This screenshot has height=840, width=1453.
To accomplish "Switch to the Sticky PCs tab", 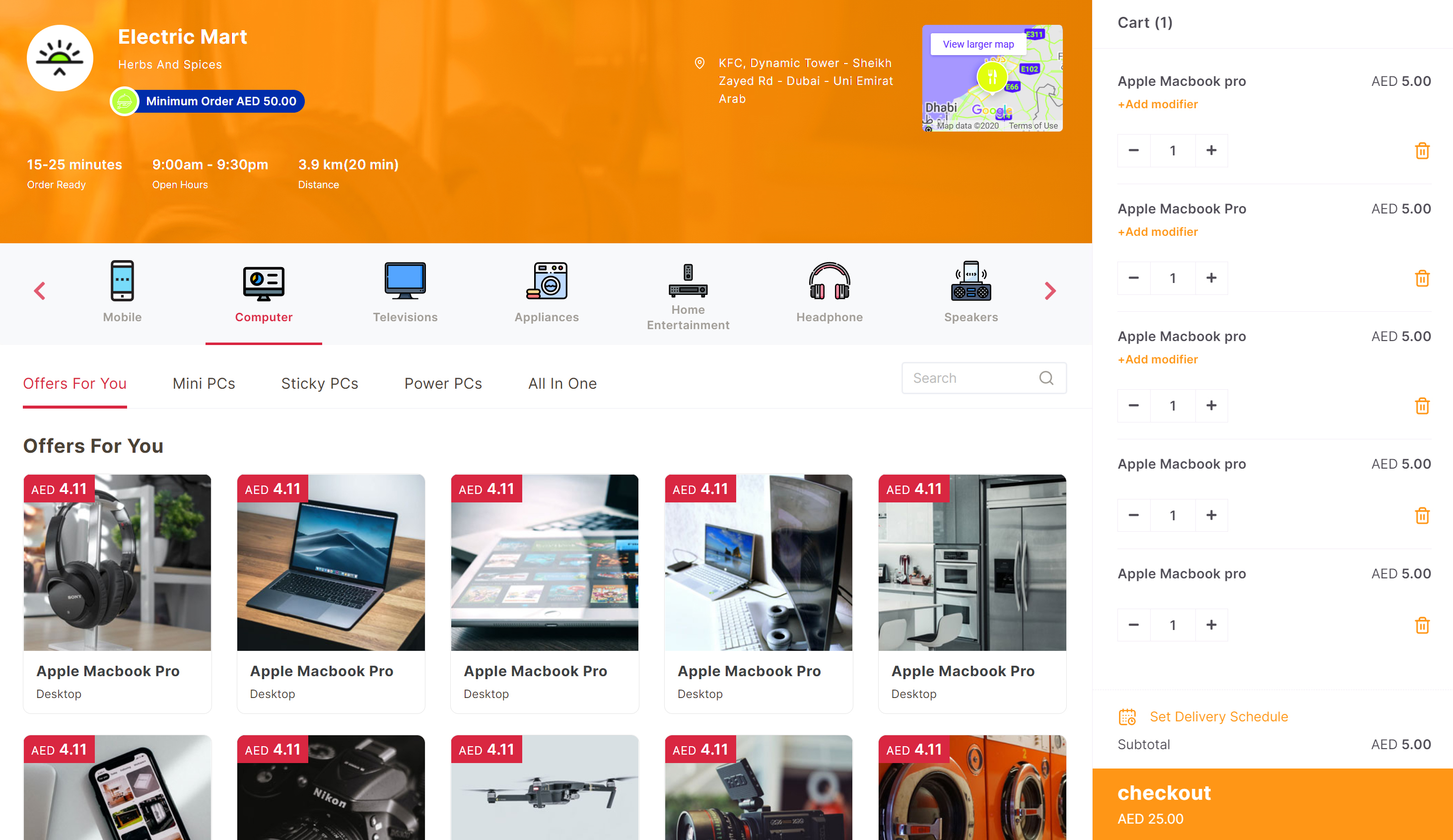I will [319, 383].
